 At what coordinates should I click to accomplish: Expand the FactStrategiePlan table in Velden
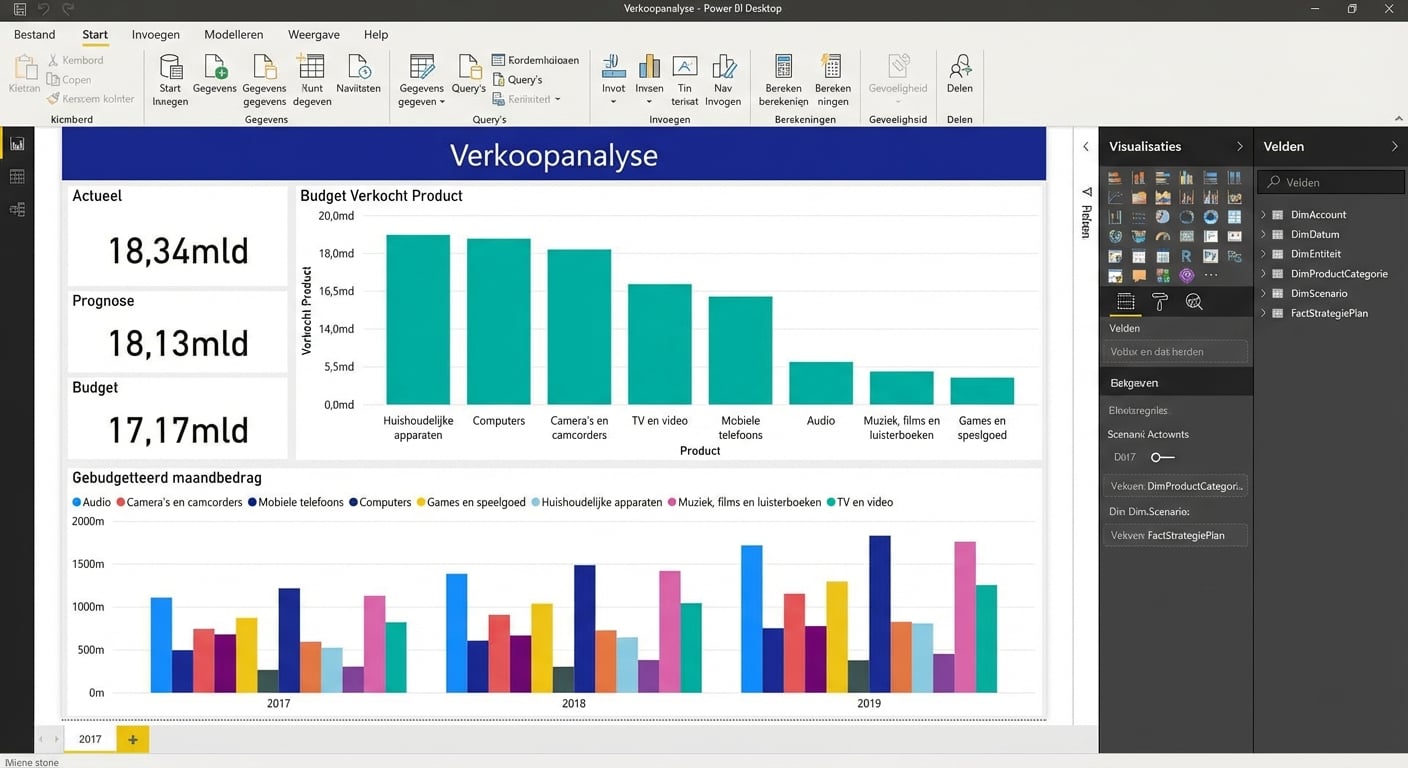click(1263, 313)
